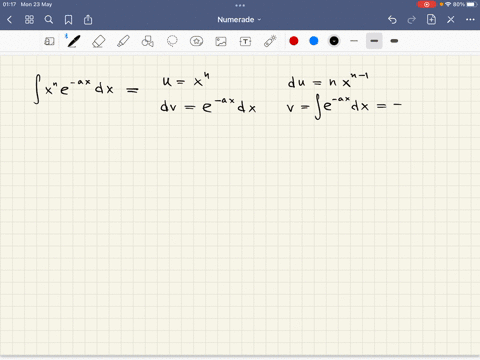The image size is (480, 360).
Task: Choose the blue pen color
Action: [x=314, y=41]
